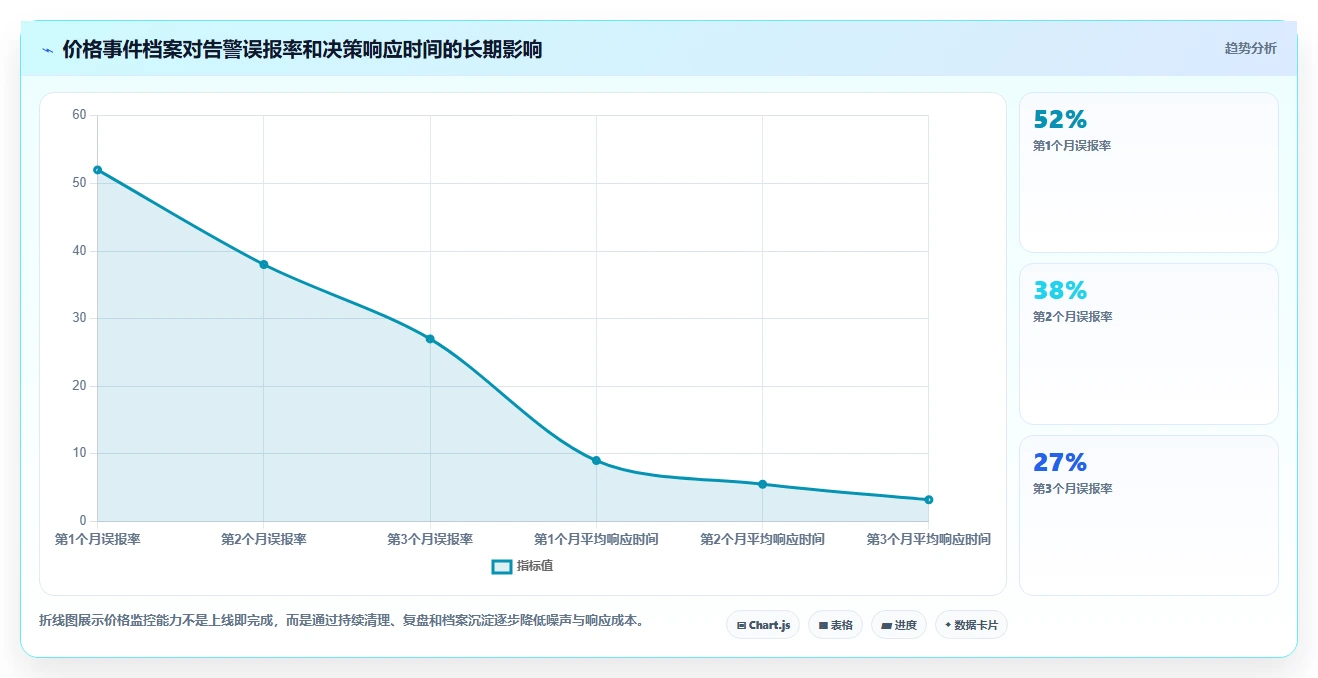This screenshot has height=678, width=1318.
Task: Click the data point for 第1个月平均响应时间
Action: pyautogui.click(x=596, y=461)
